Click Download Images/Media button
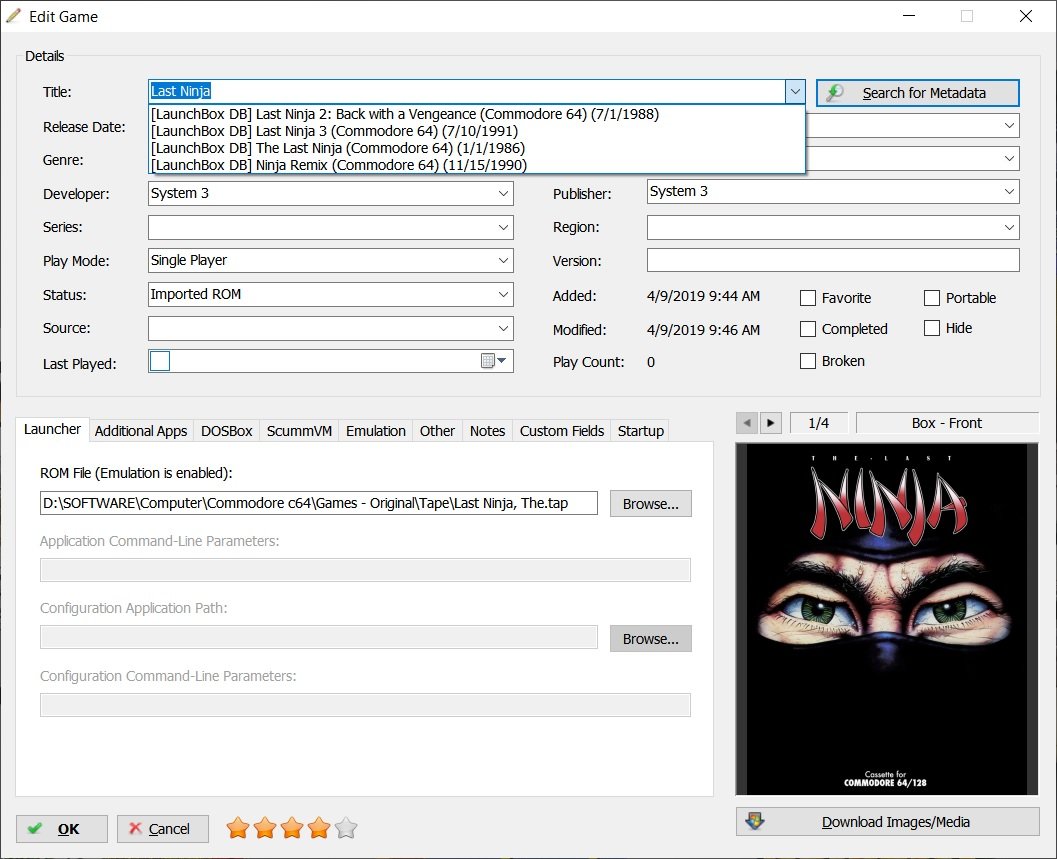Screen dimensions: 1057x859 pyautogui.click(x=887, y=822)
